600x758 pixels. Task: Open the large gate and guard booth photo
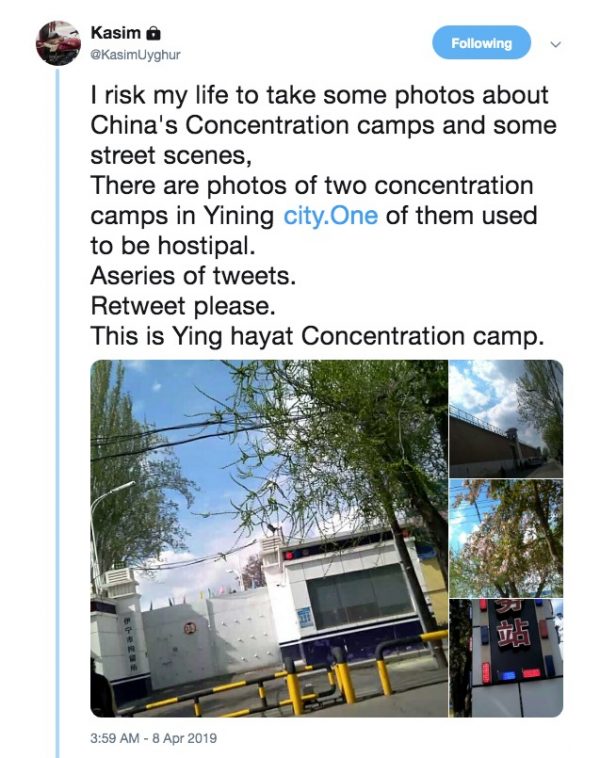[269, 538]
